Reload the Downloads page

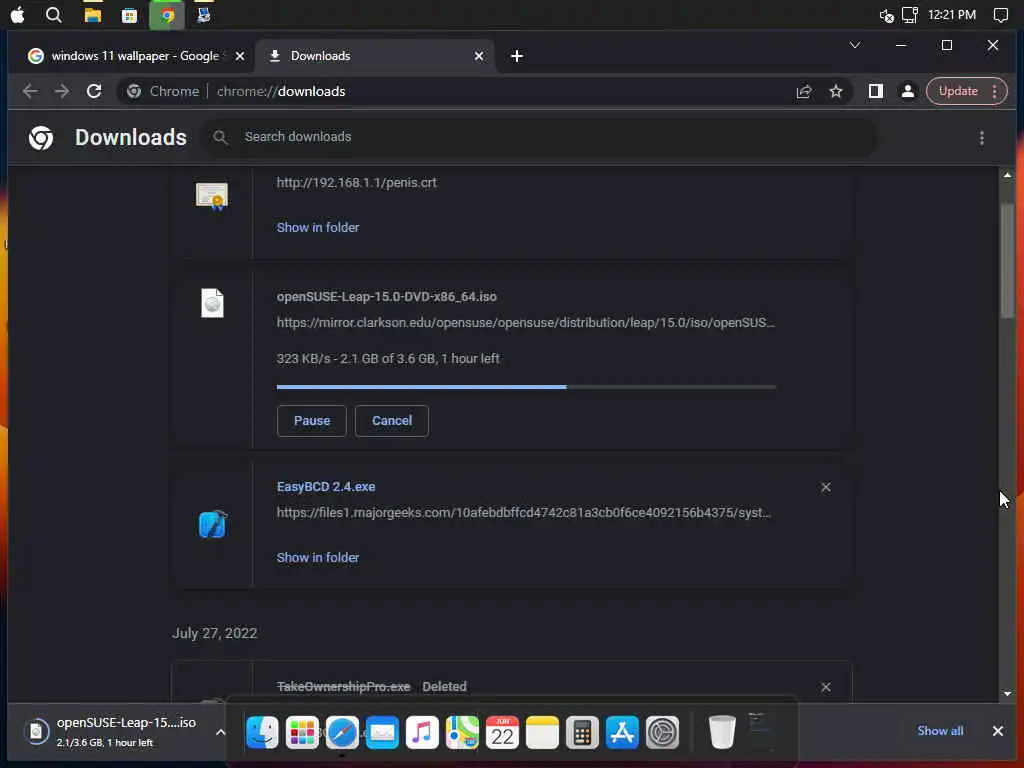pos(94,91)
